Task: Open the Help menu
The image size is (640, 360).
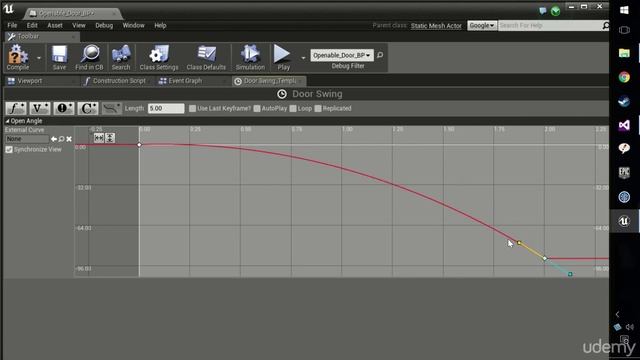Action: pyautogui.click(x=160, y=25)
